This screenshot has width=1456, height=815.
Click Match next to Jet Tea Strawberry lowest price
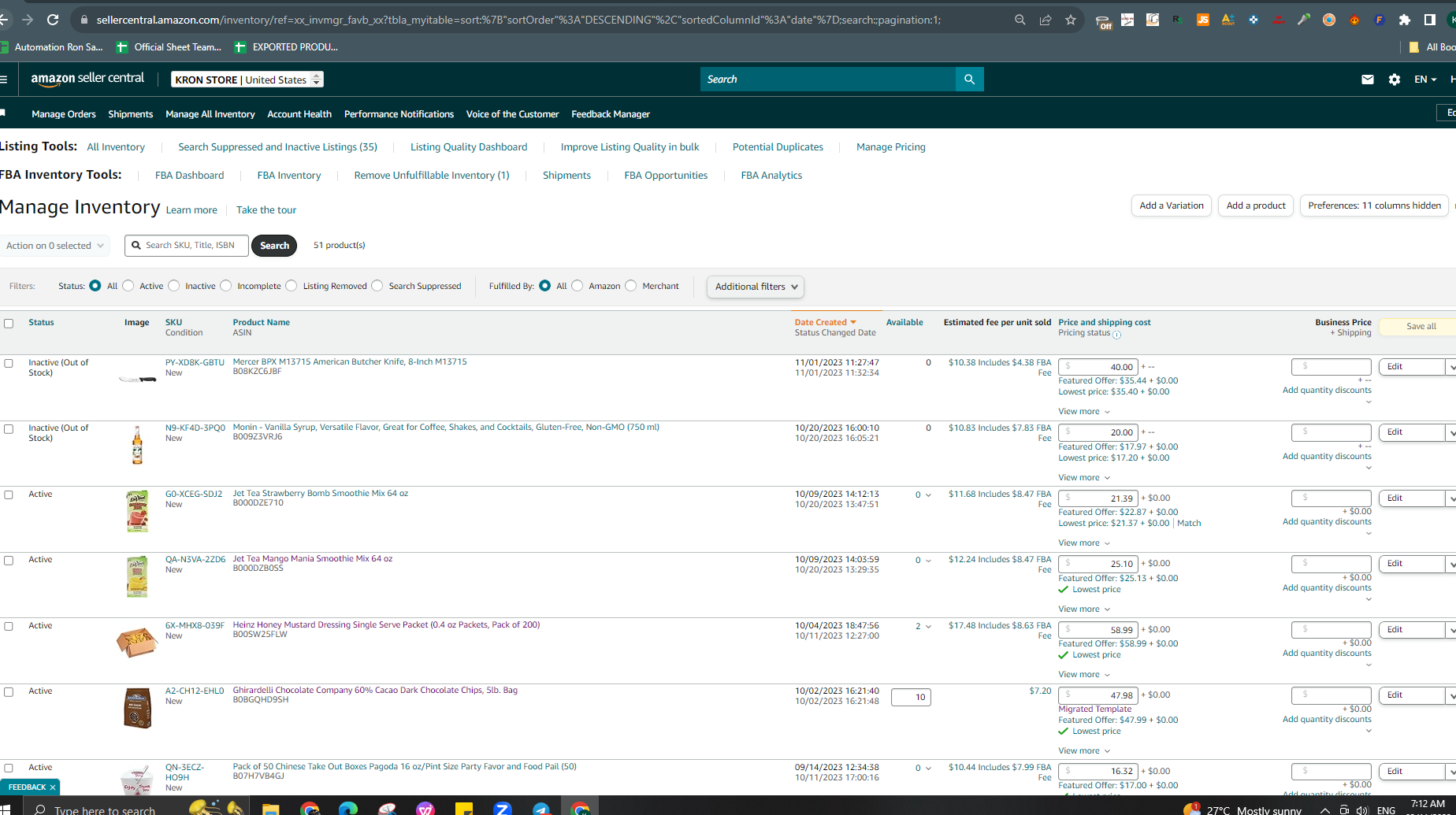click(x=1189, y=524)
